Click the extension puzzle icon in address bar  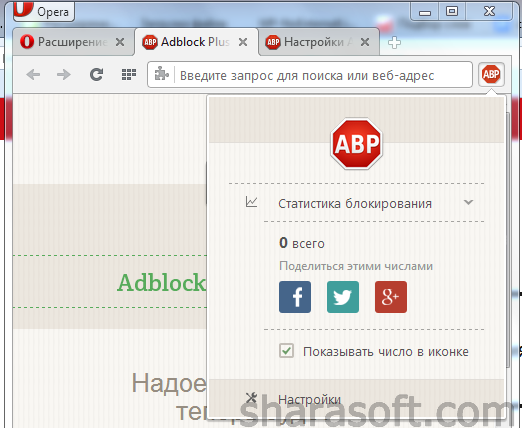click(x=162, y=74)
